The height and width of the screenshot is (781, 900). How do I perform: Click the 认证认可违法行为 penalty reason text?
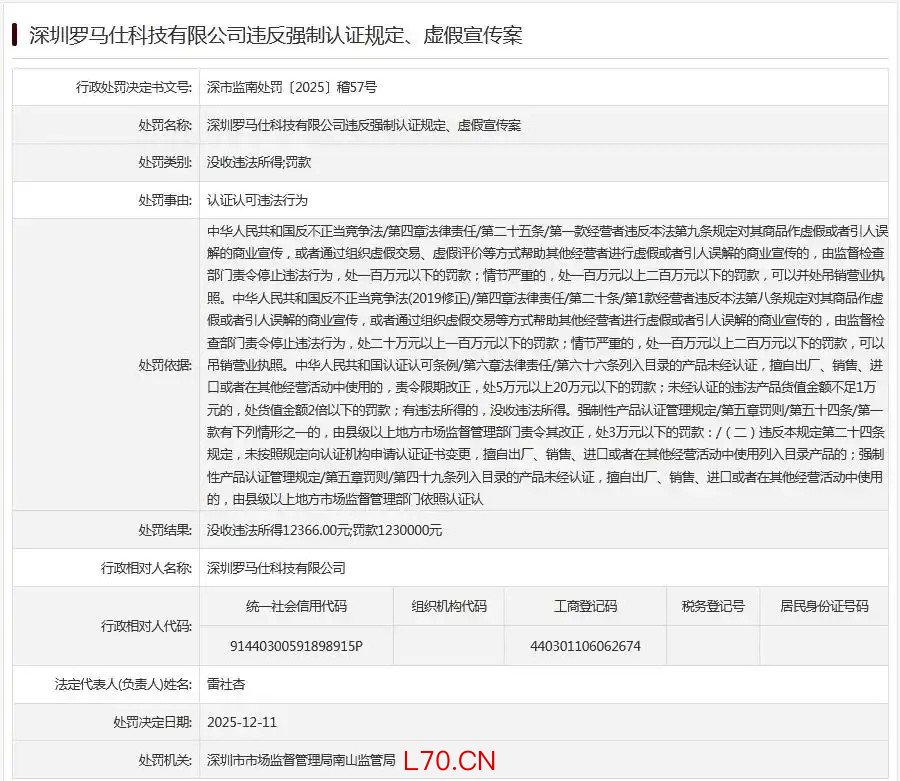[x=250, y=200]
